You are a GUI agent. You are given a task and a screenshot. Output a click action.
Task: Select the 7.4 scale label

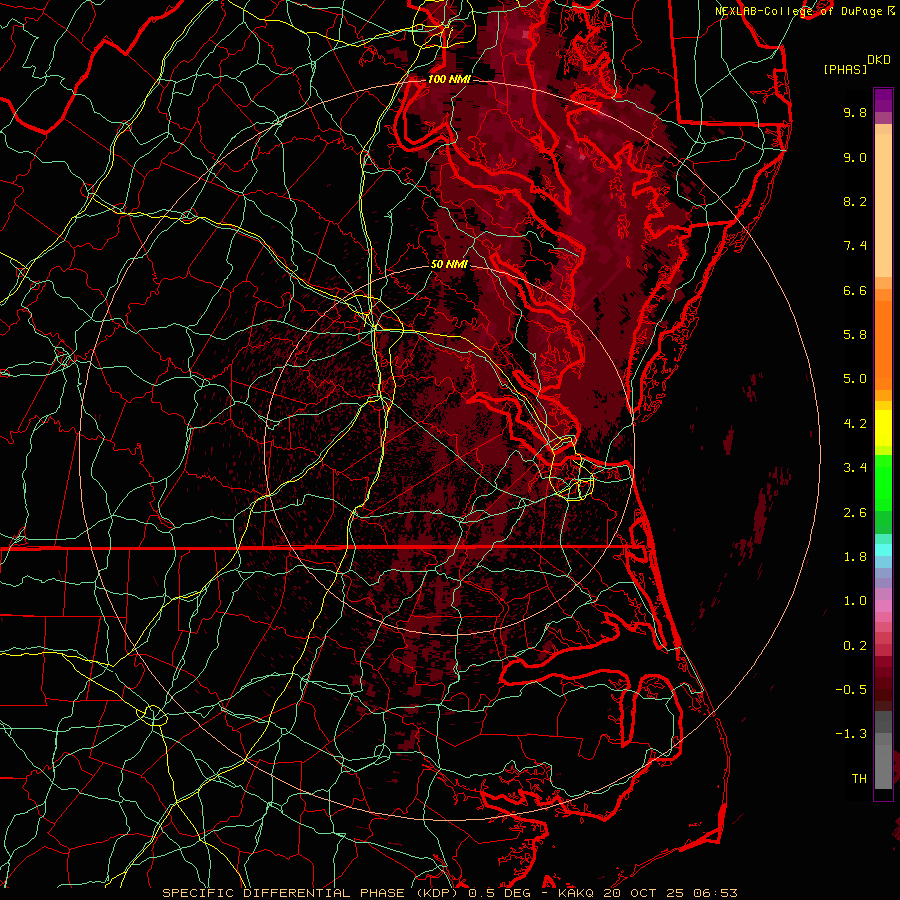point(855,246)
